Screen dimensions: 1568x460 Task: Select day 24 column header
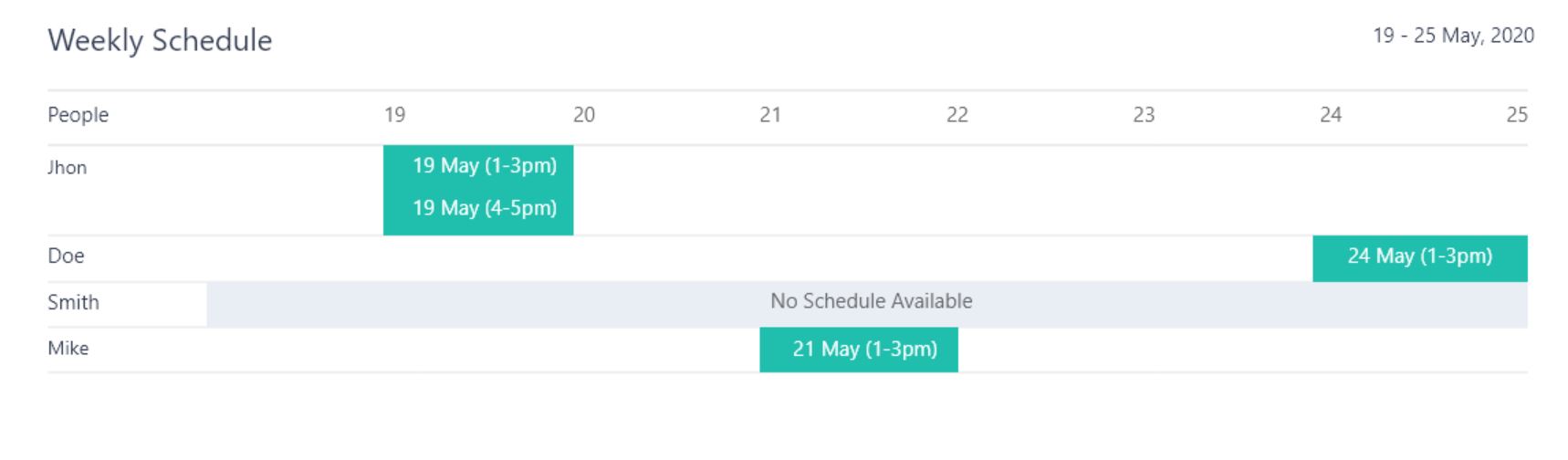[x=1331, y=115]
